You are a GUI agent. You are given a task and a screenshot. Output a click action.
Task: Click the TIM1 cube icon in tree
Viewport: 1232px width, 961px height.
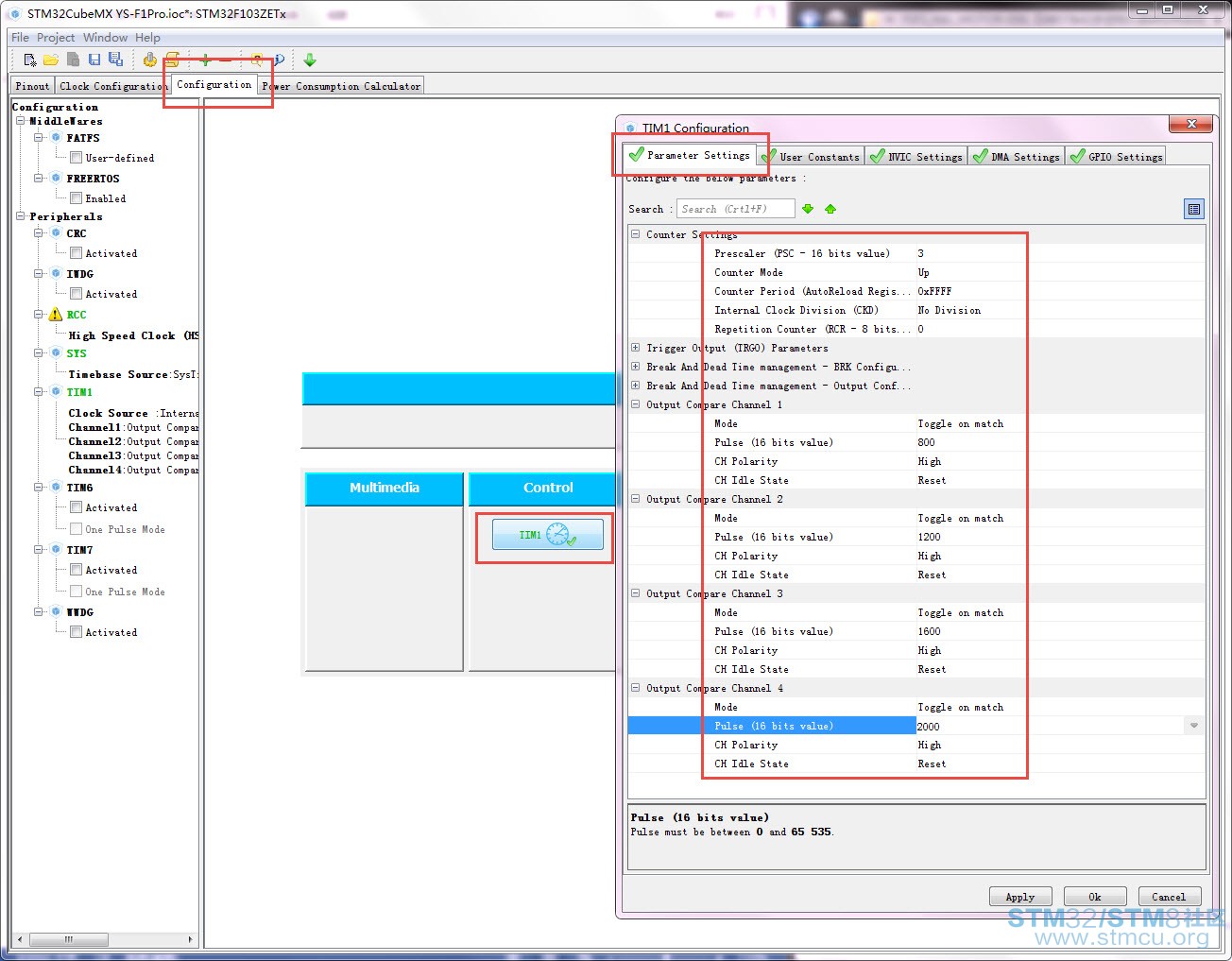coord(56,392)
